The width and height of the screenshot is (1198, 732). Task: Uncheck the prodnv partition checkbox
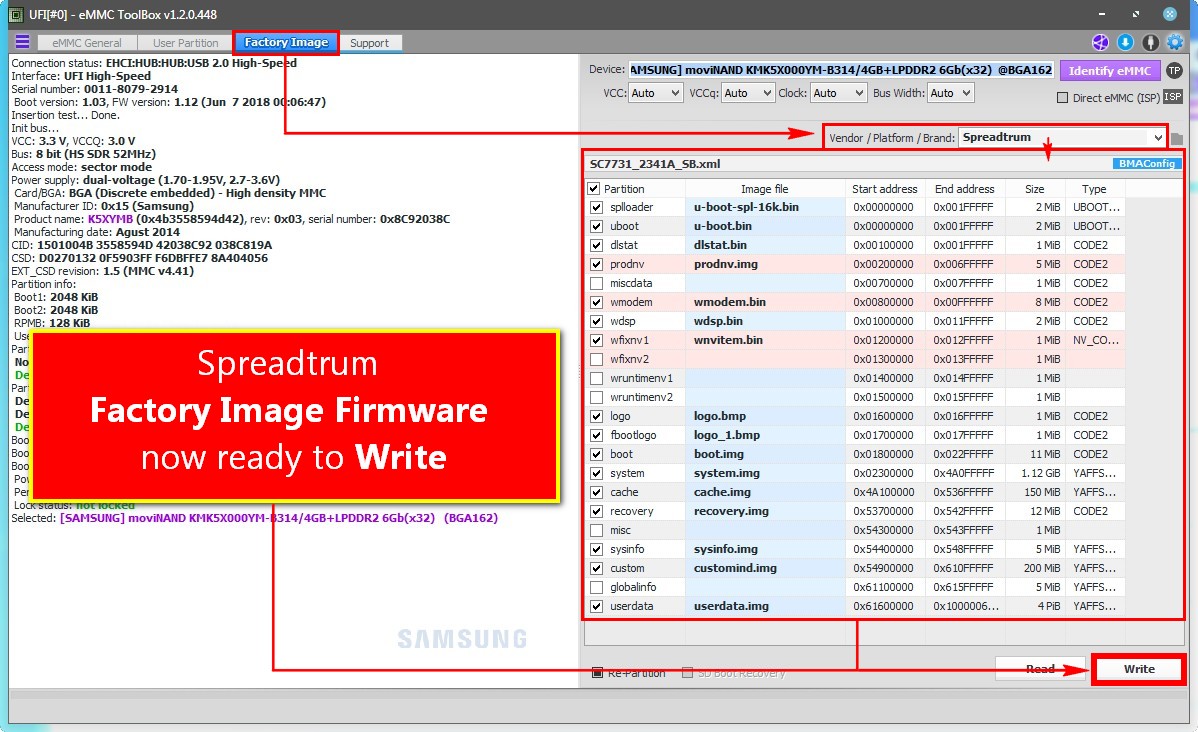tap(597, 264)
